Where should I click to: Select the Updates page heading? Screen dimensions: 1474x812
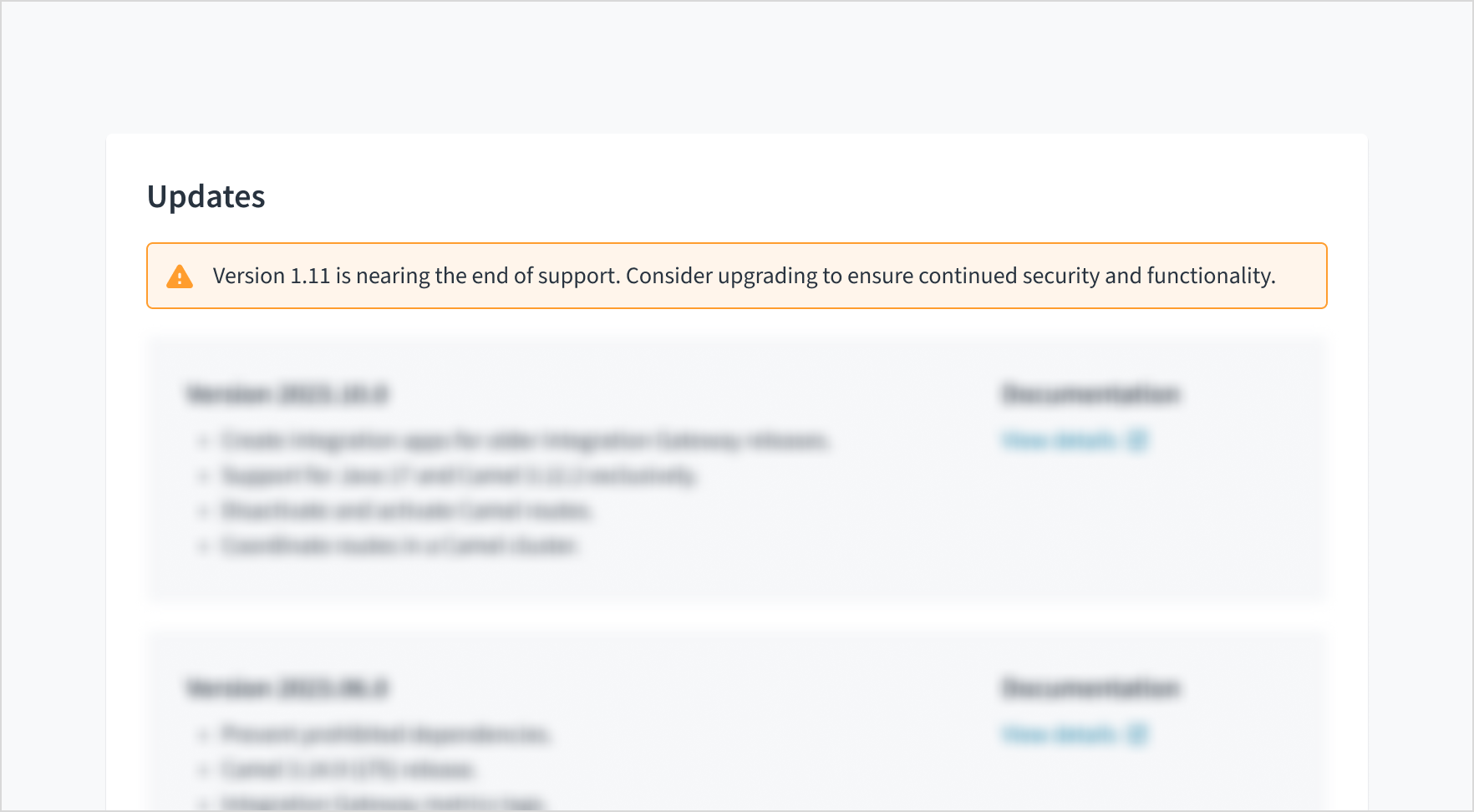(206, 195)
